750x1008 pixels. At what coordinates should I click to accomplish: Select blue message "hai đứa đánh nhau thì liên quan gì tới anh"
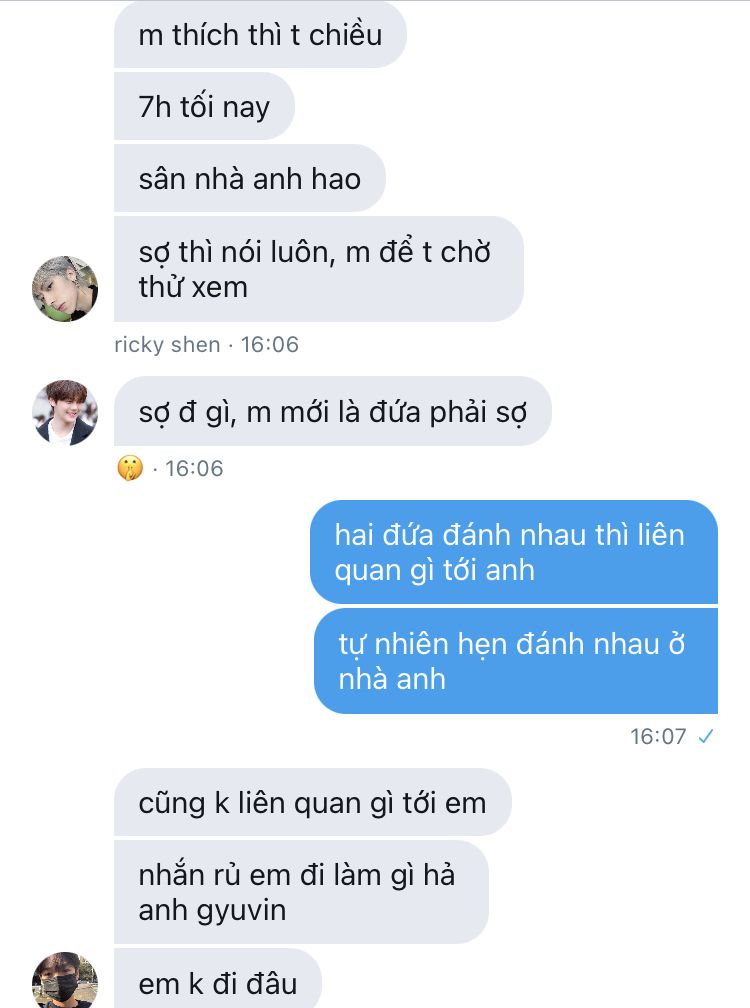pyautogui.click(x=513, y=552)
